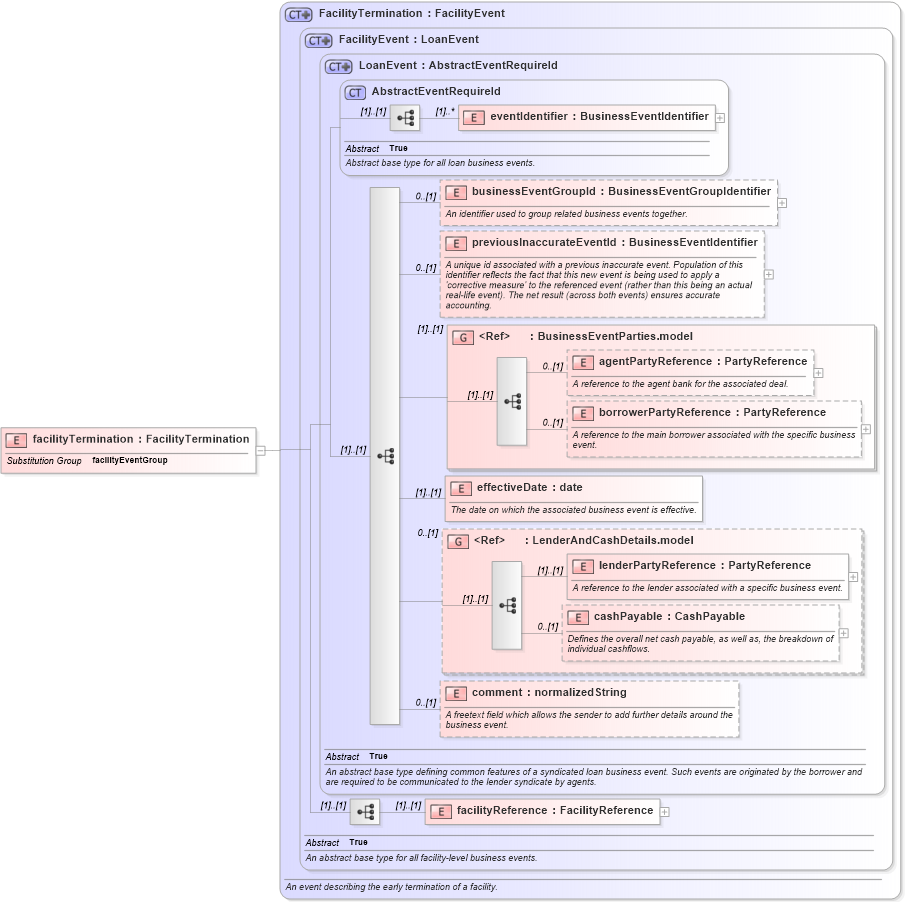905x902 pixels.
Task: Click the businessEventGroupId element icon
Action: pos(455,191)
